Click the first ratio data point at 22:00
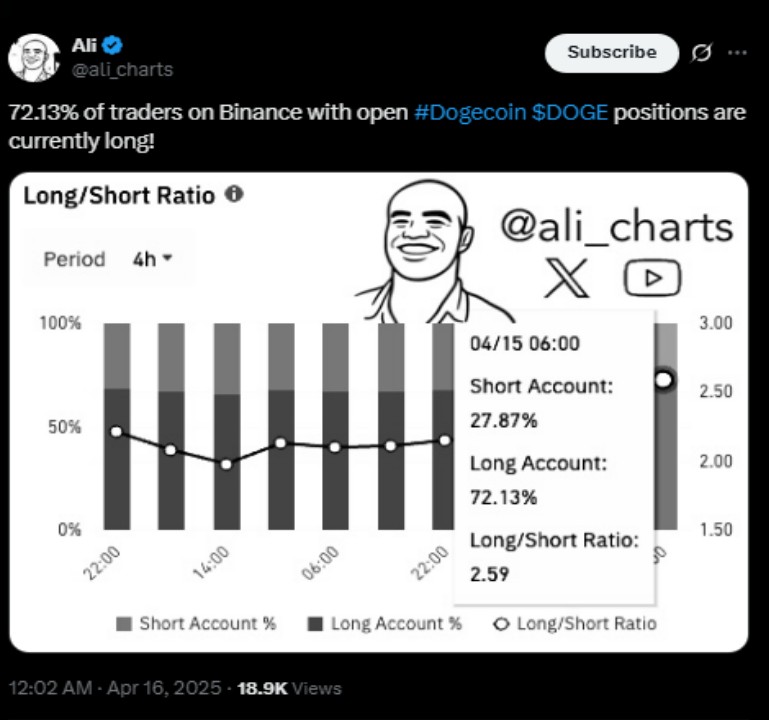Image resolution: width=769 pixels, height=720 pixels. point(116,432)
